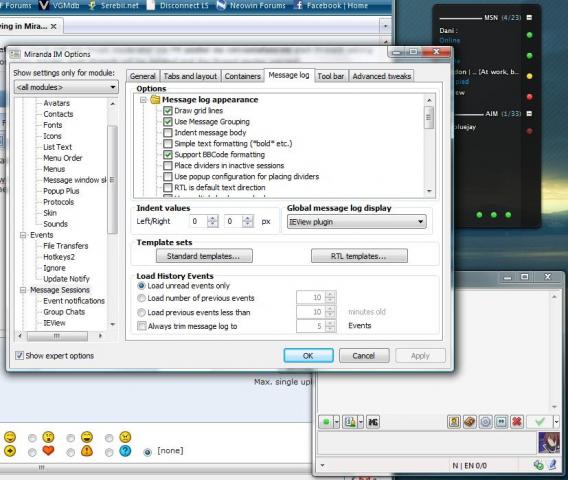Switch to Advanced tweaks tab

click(381, 76)
